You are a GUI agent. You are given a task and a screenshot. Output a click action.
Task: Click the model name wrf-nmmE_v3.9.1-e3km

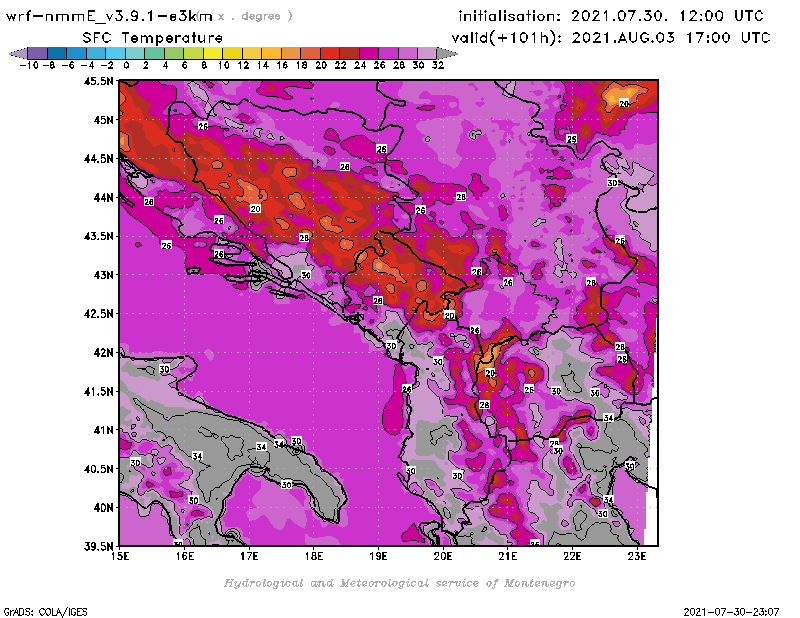(x=109, y=16)
